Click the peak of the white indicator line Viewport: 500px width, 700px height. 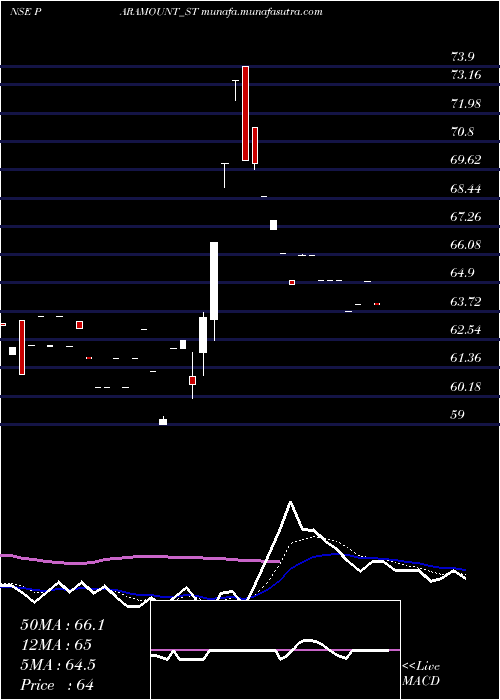pyautogui.click(x=291, y=502)
